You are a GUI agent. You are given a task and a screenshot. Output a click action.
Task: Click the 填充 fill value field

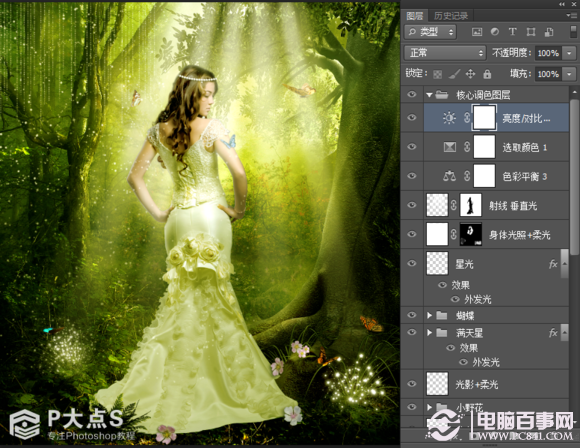tap(549, 74)
